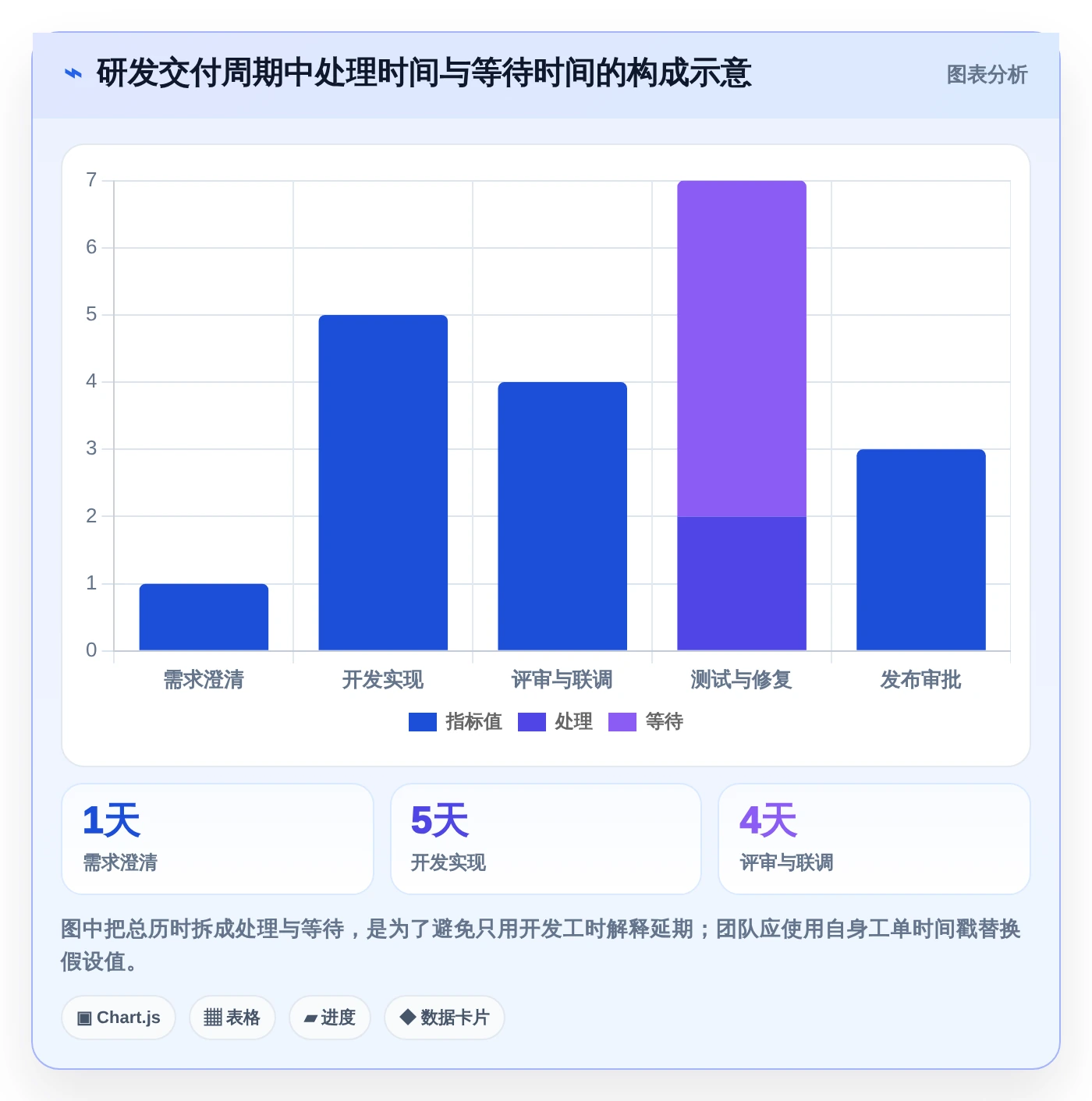
Task: Open the 1天 需求澄清 data card
Action: click(218, 839)
